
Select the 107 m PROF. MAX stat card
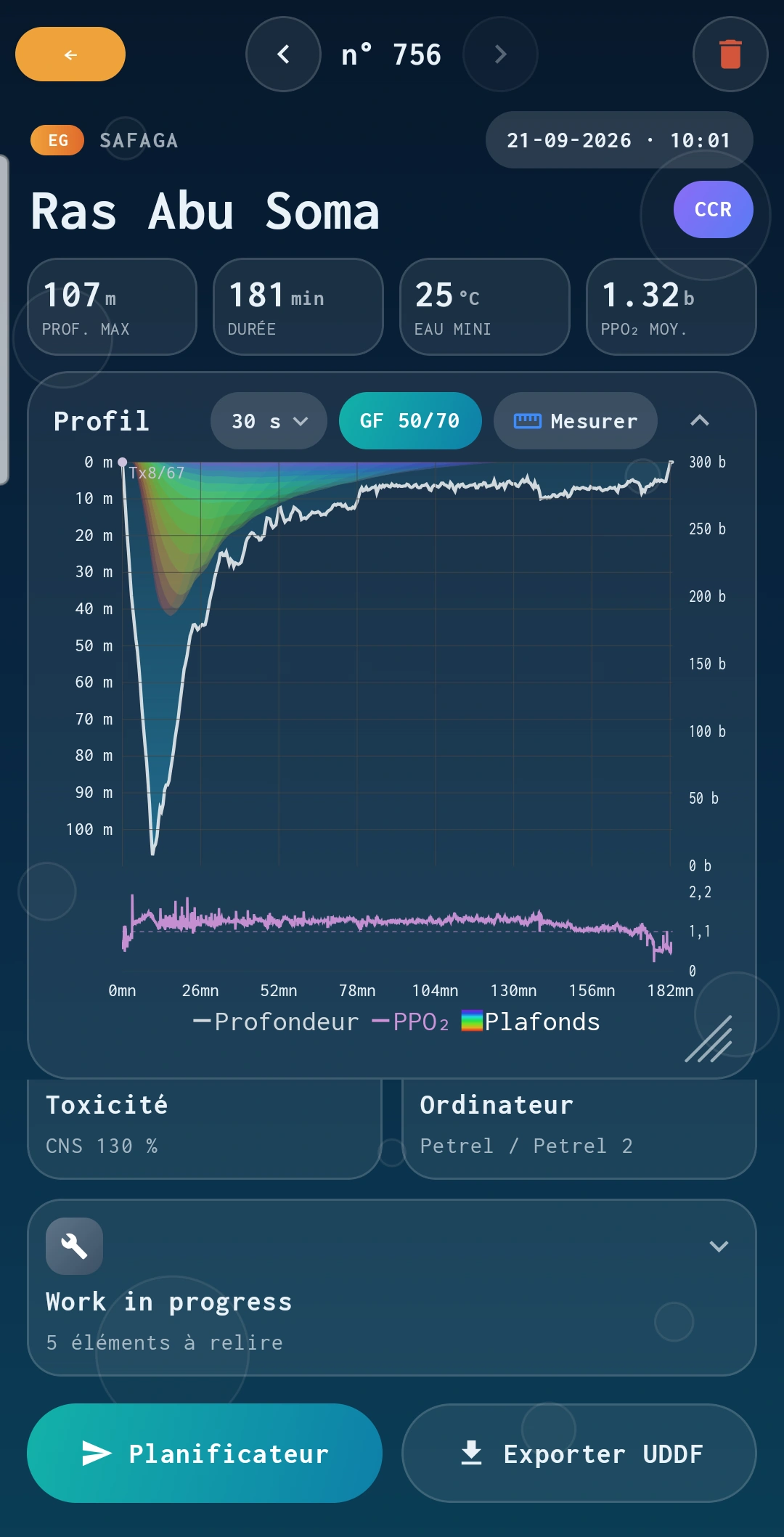[112, 306]
